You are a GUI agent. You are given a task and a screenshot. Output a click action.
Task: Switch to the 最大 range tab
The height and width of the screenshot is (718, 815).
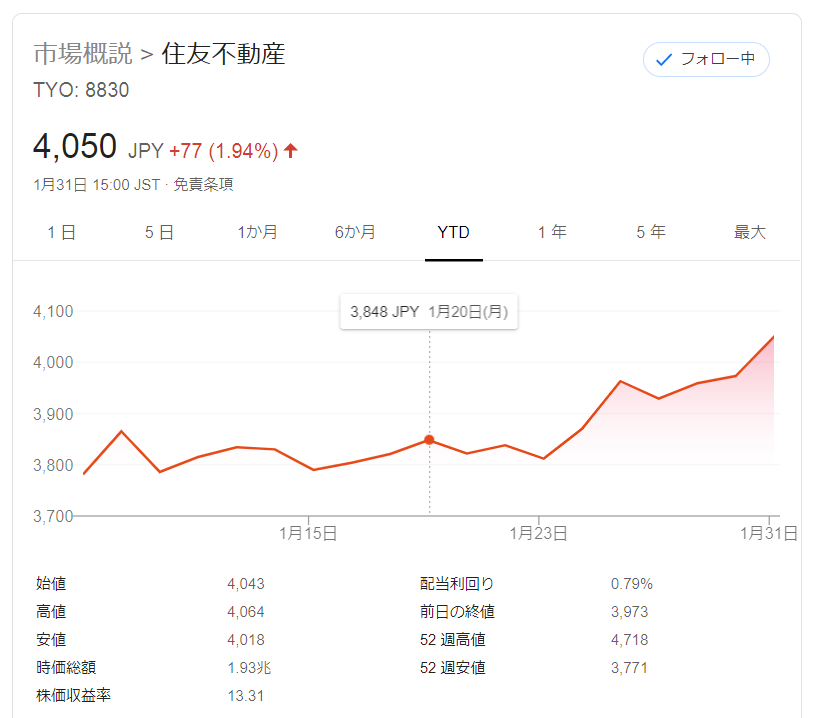(750, 232)
